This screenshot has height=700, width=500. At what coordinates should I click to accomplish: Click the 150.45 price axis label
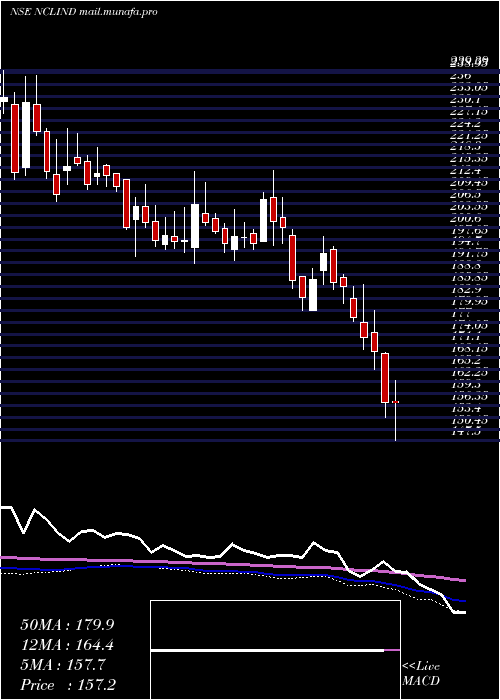pos(468,421)
